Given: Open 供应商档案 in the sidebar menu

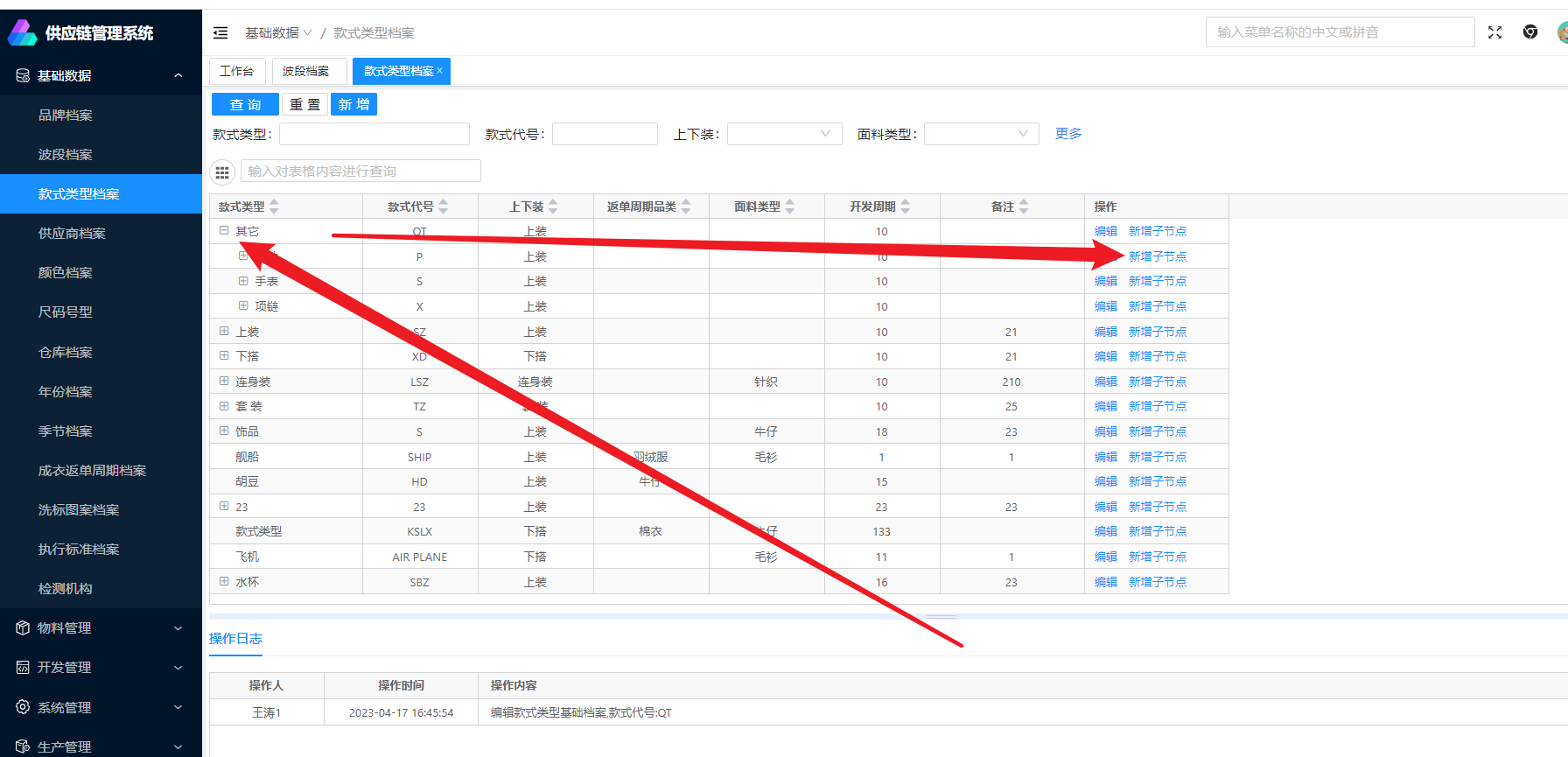Looking at the screenshot, I should tap(72, 234).
